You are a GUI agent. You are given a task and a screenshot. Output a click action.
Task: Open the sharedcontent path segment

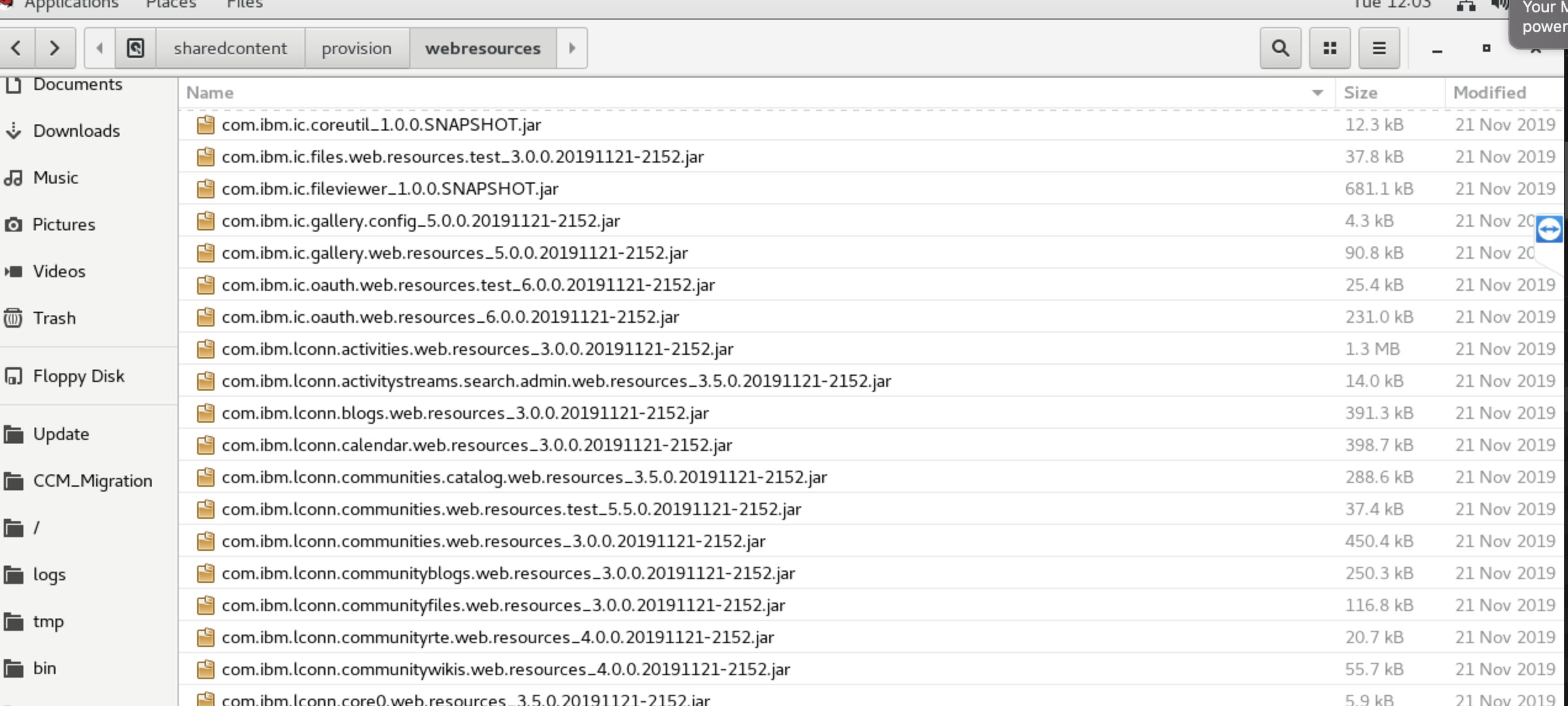[231, 48]
